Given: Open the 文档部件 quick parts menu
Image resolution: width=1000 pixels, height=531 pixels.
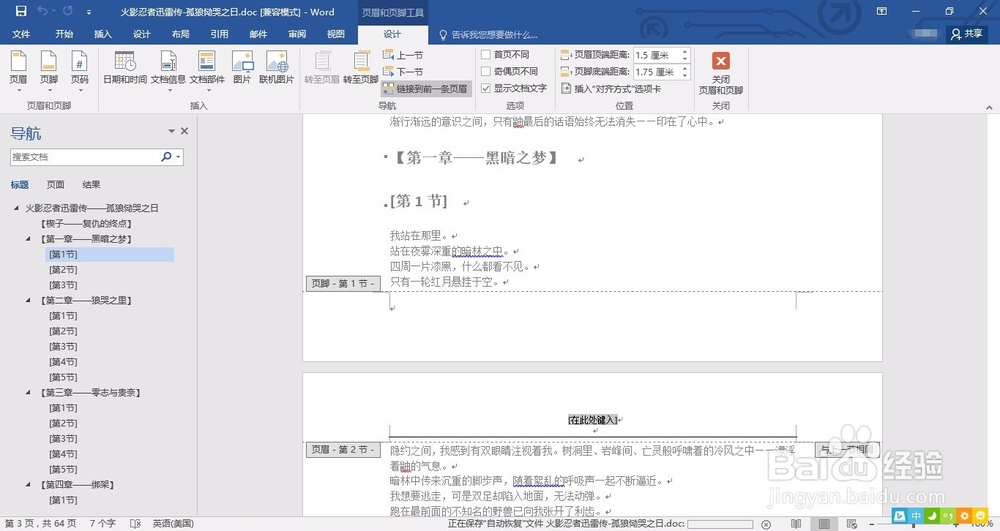Looking at the screenshot, I should pyautogui.click(x=207, y=71).
